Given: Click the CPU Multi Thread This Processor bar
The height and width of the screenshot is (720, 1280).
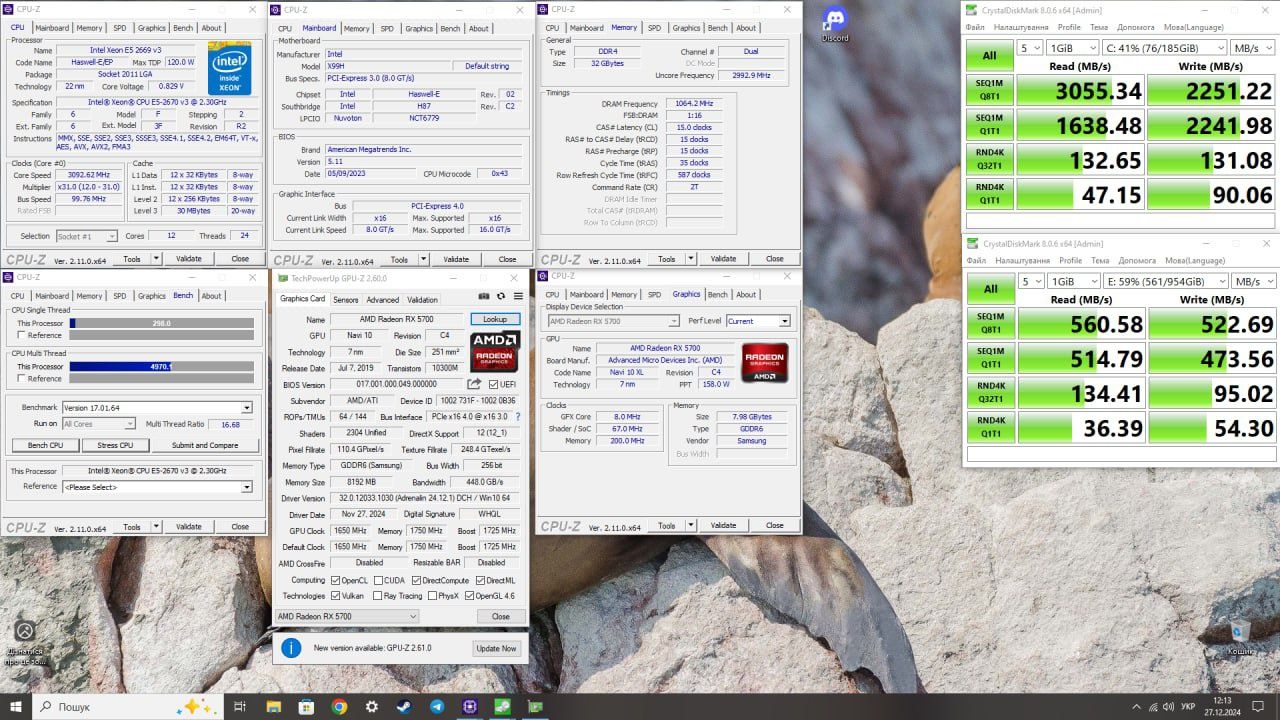Looking at the screenshot, I should pos(161,367).
